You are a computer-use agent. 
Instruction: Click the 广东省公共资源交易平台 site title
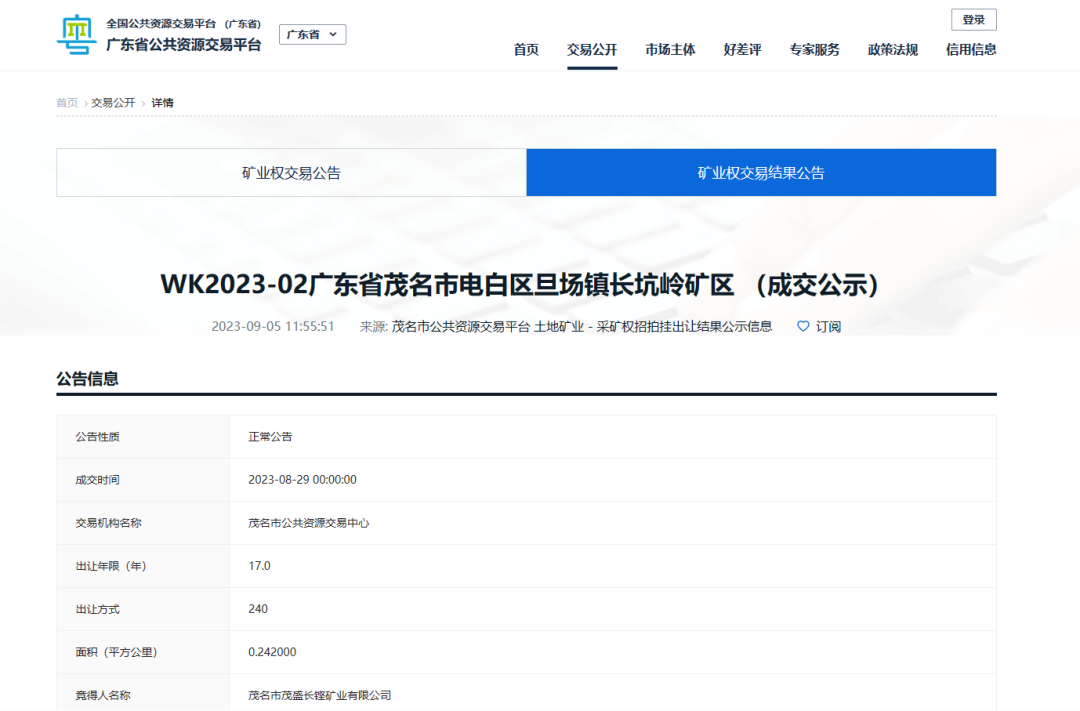point(184,45)
